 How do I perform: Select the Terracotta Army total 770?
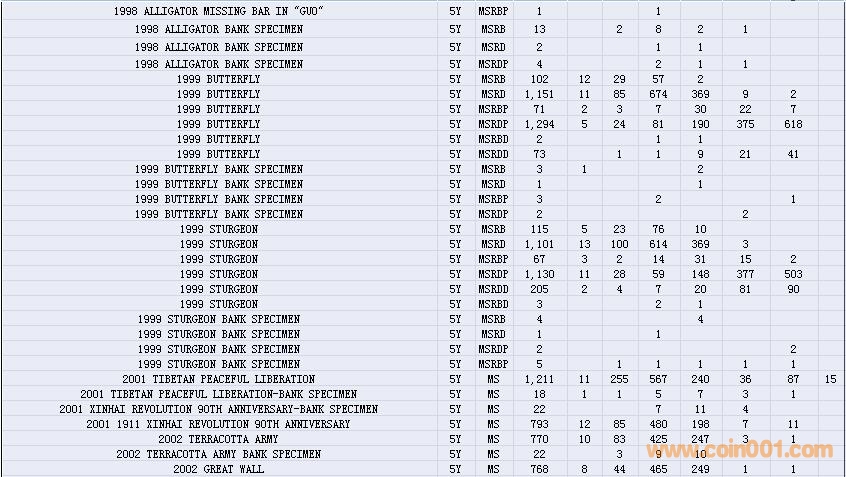[539, 439]
